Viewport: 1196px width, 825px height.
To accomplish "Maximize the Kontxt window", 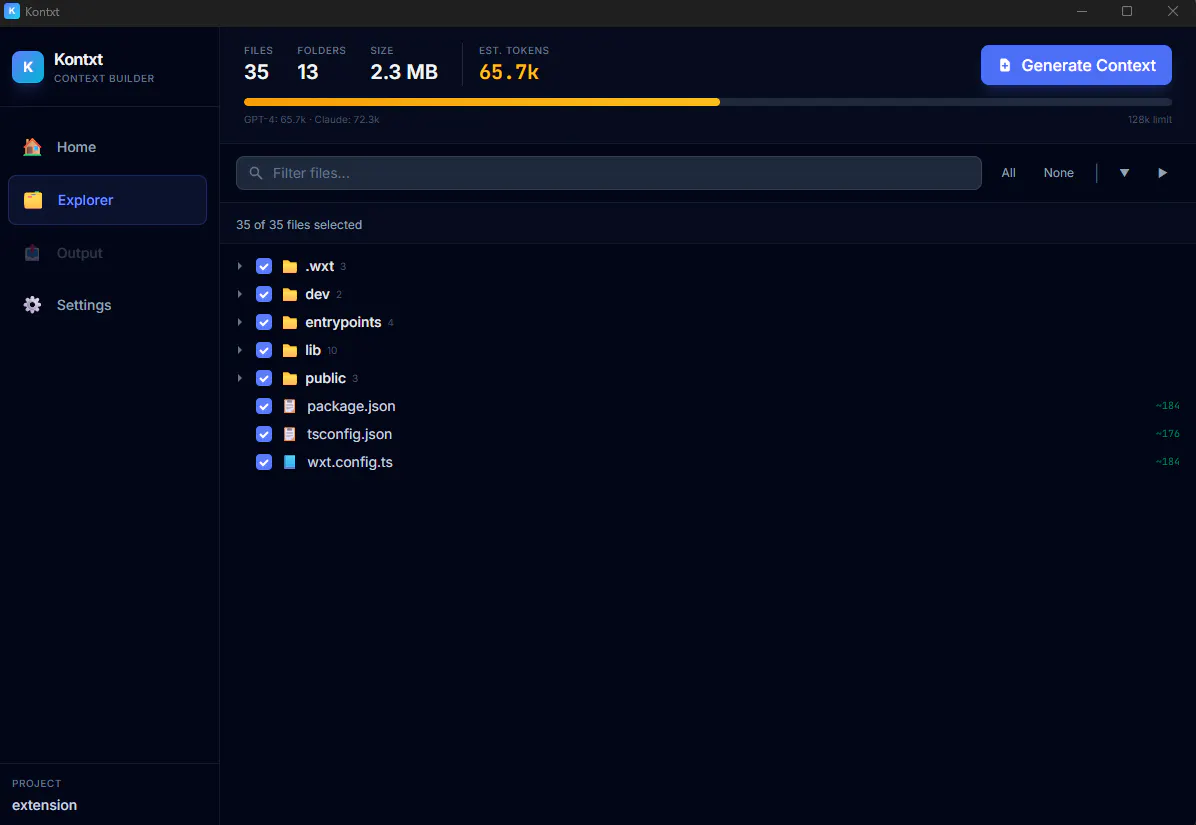I will pos(1127,11).
